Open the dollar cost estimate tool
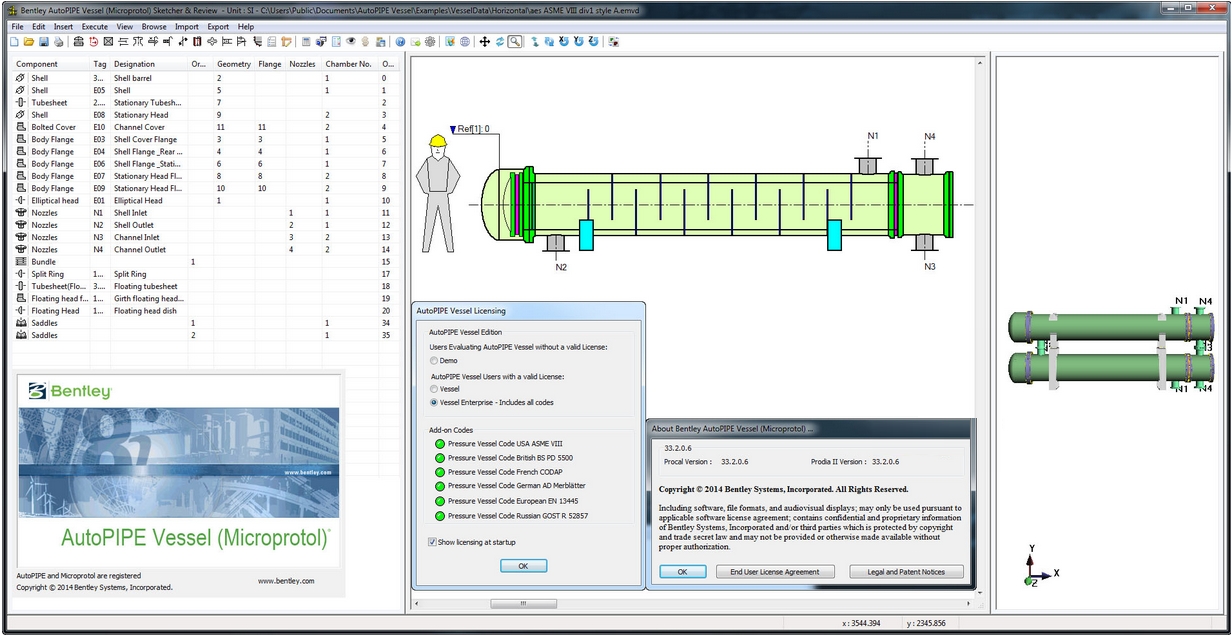The width and height of the screenshot is (1232, 637). pos(366,42)
